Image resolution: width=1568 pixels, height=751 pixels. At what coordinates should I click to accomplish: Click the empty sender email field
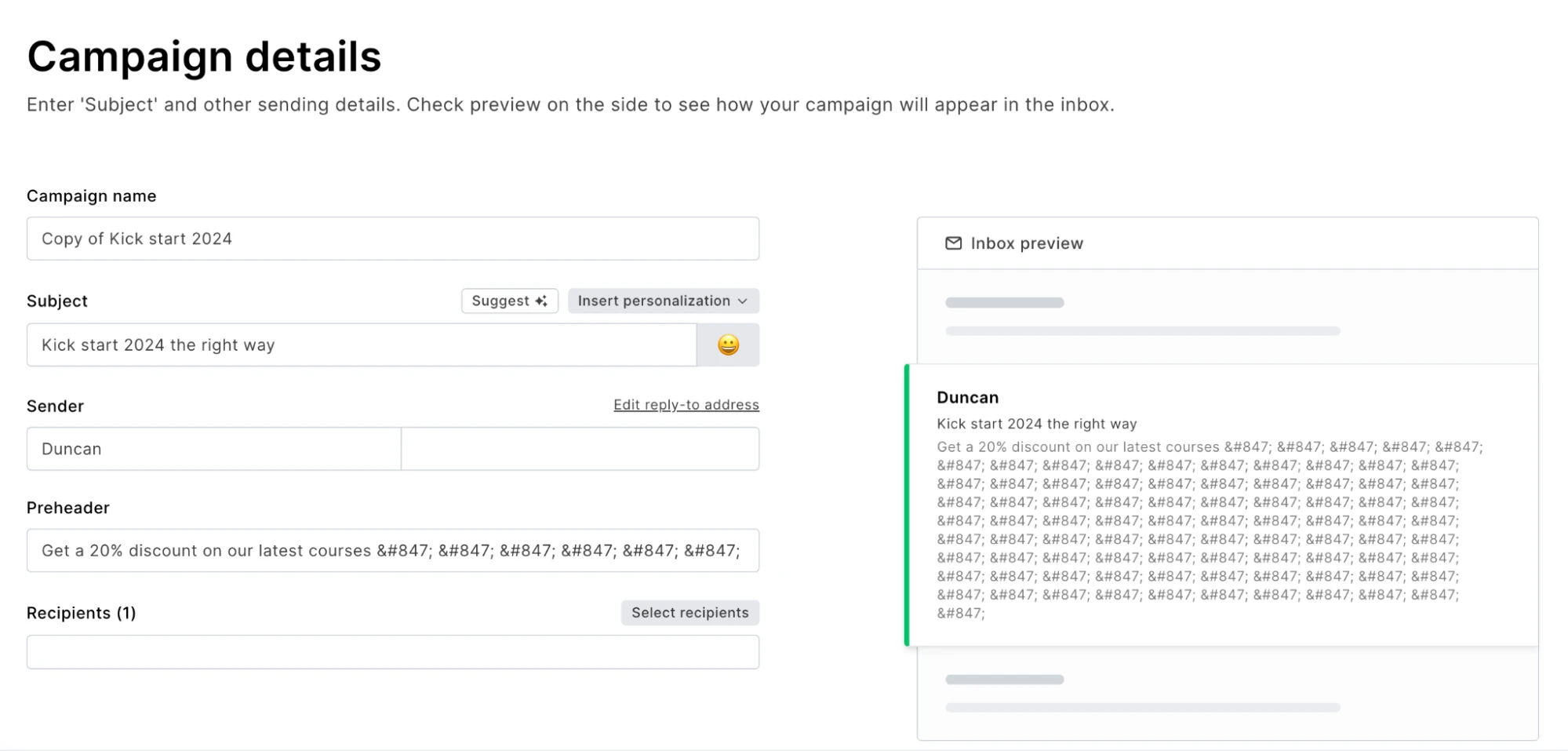click(x=580, y=449)
